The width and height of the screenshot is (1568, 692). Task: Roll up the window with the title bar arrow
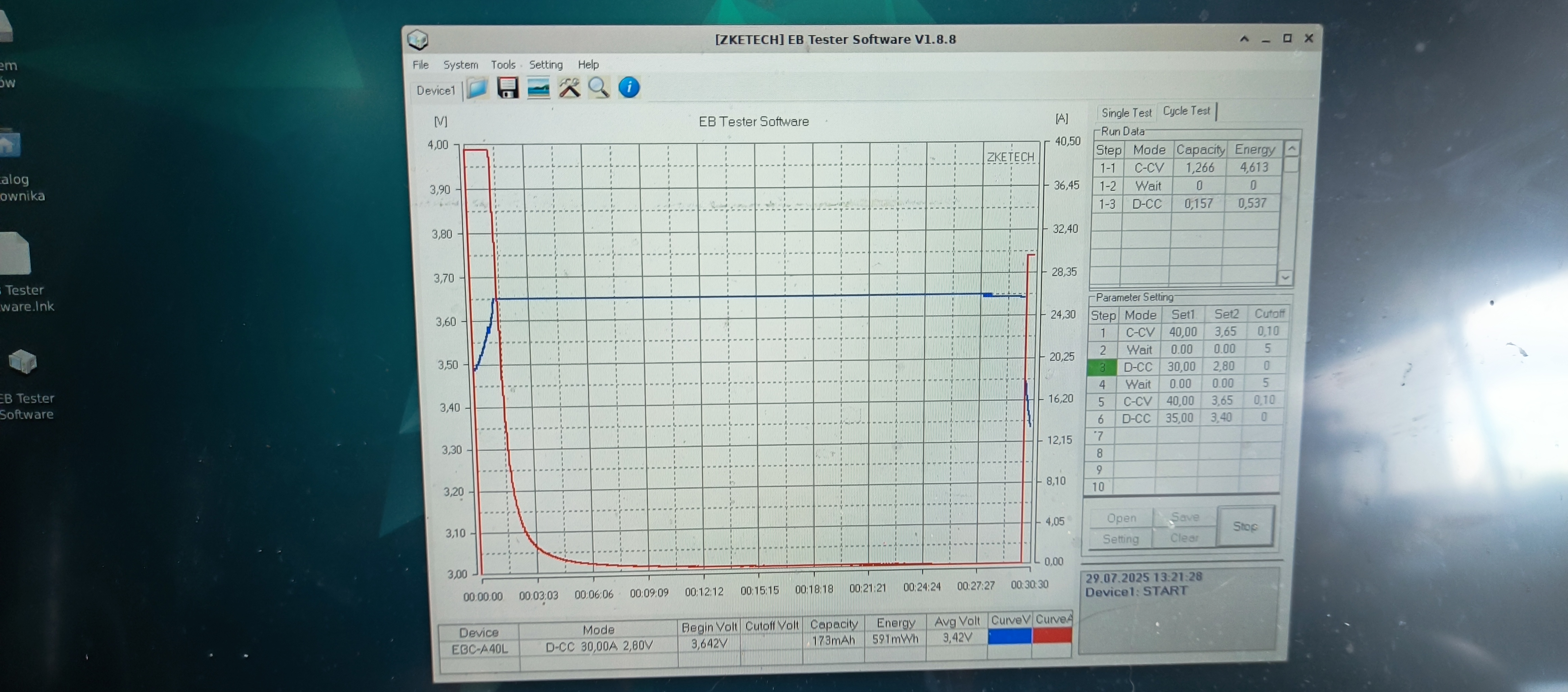[x=1244, y=39]
